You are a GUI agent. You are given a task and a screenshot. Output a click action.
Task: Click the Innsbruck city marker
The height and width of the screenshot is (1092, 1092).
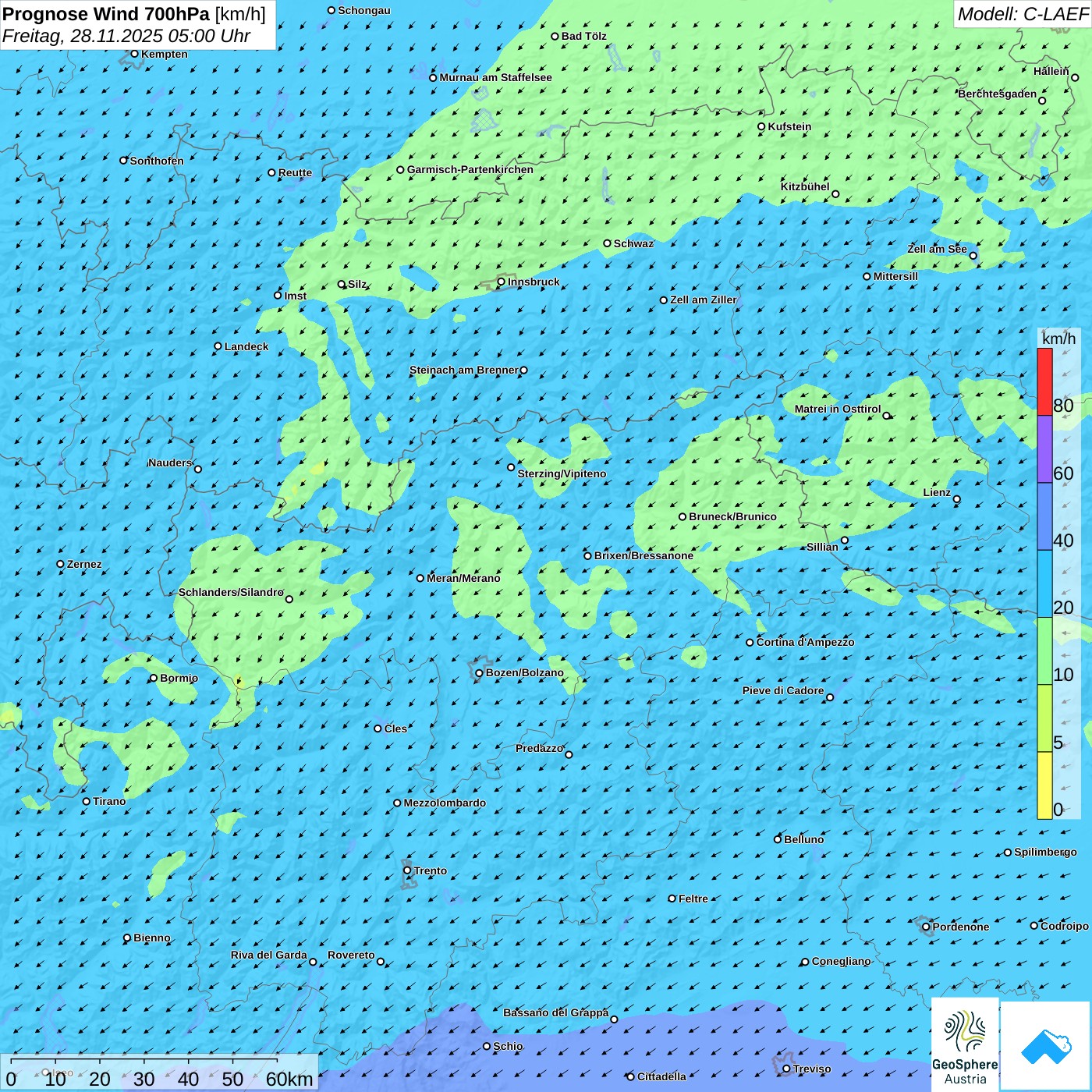click(502, 282)
